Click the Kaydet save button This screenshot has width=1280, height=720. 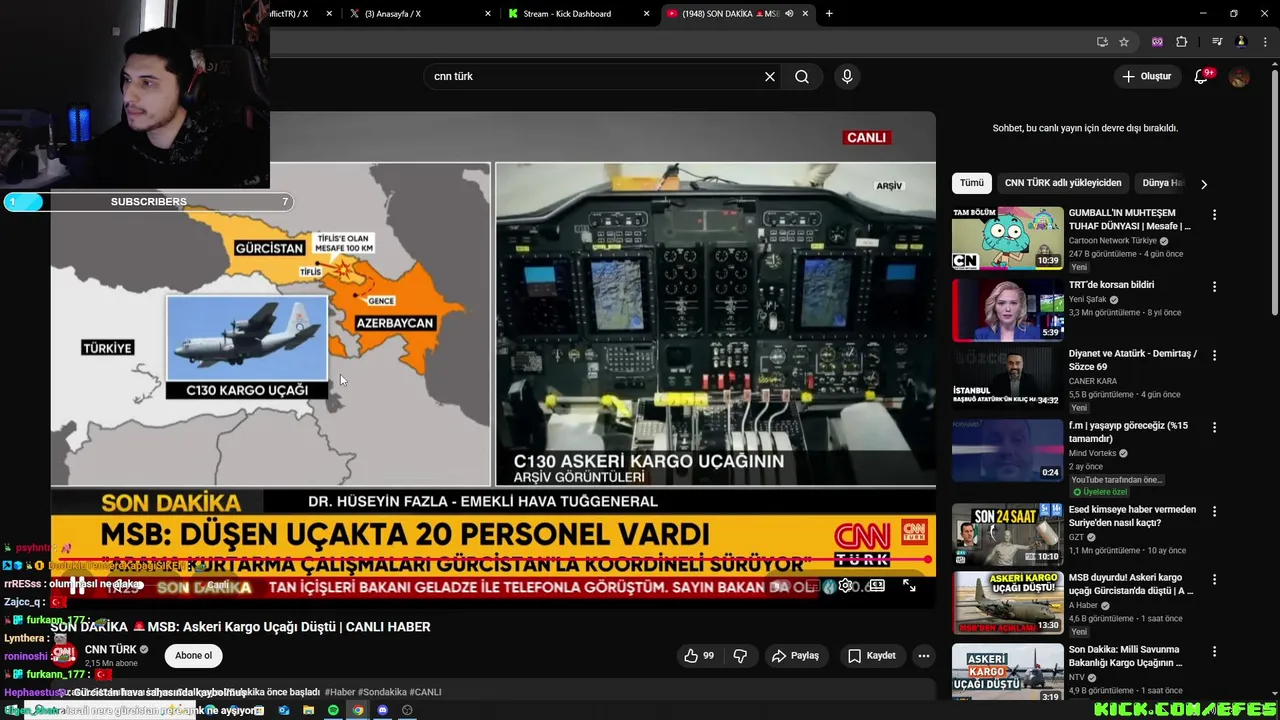[872, 656]
